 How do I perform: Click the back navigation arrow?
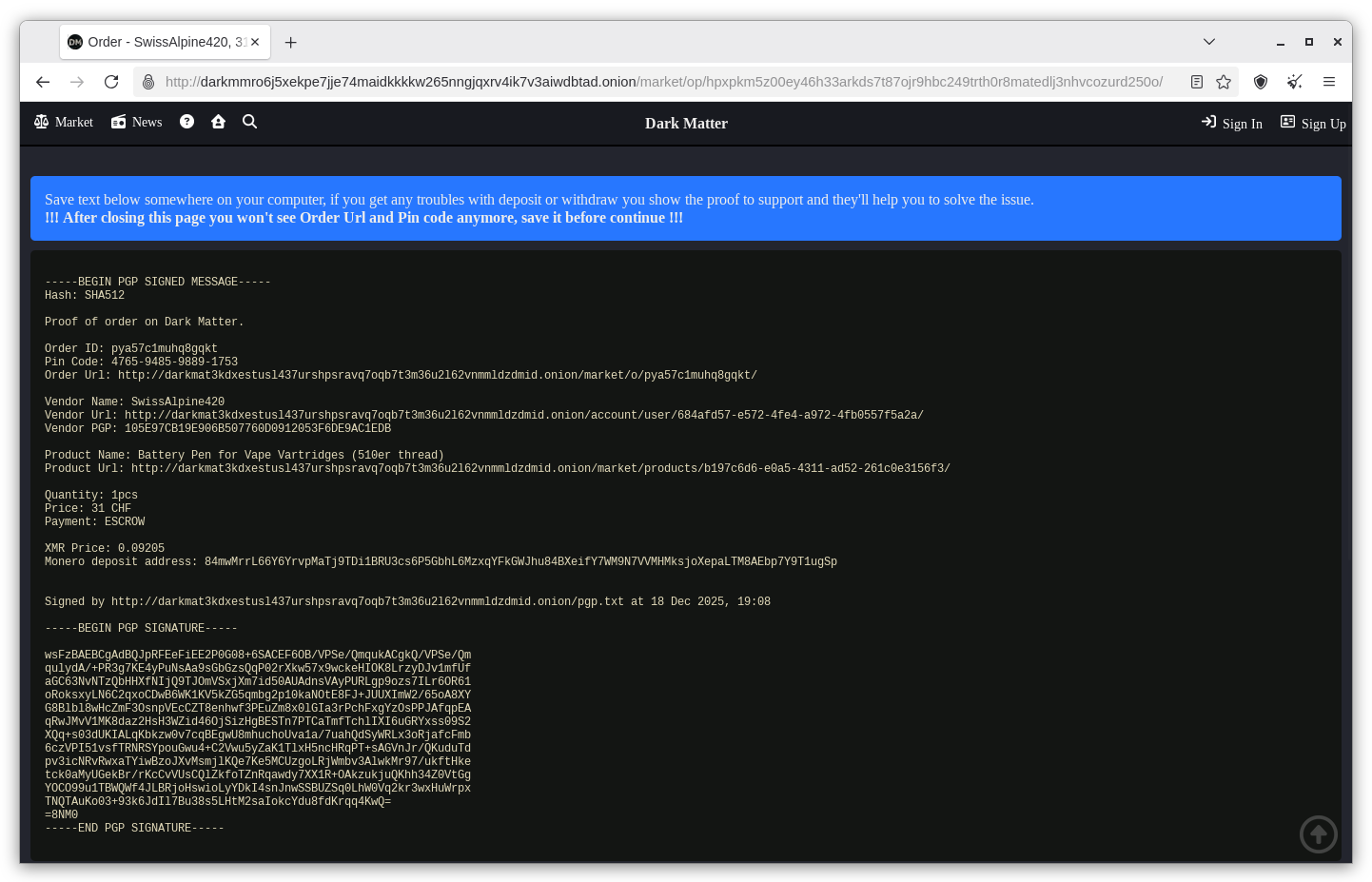point(43,82)
